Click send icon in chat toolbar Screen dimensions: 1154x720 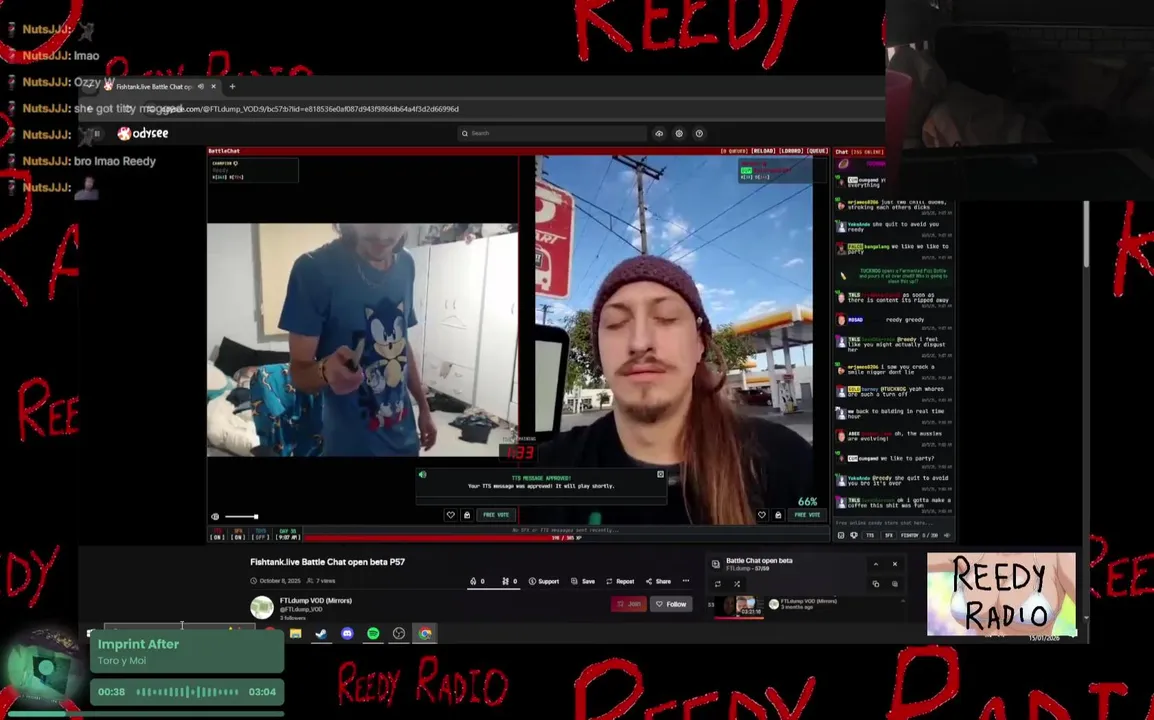947,535
